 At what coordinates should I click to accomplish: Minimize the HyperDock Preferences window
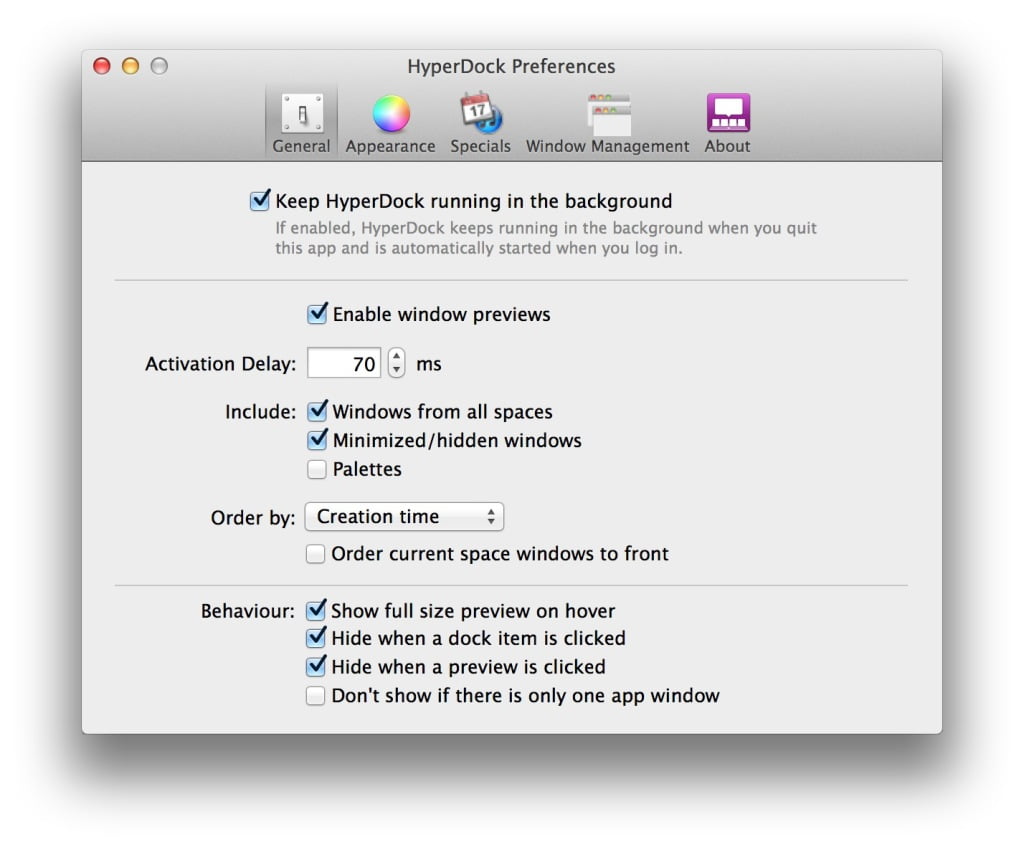click(131, 66)
